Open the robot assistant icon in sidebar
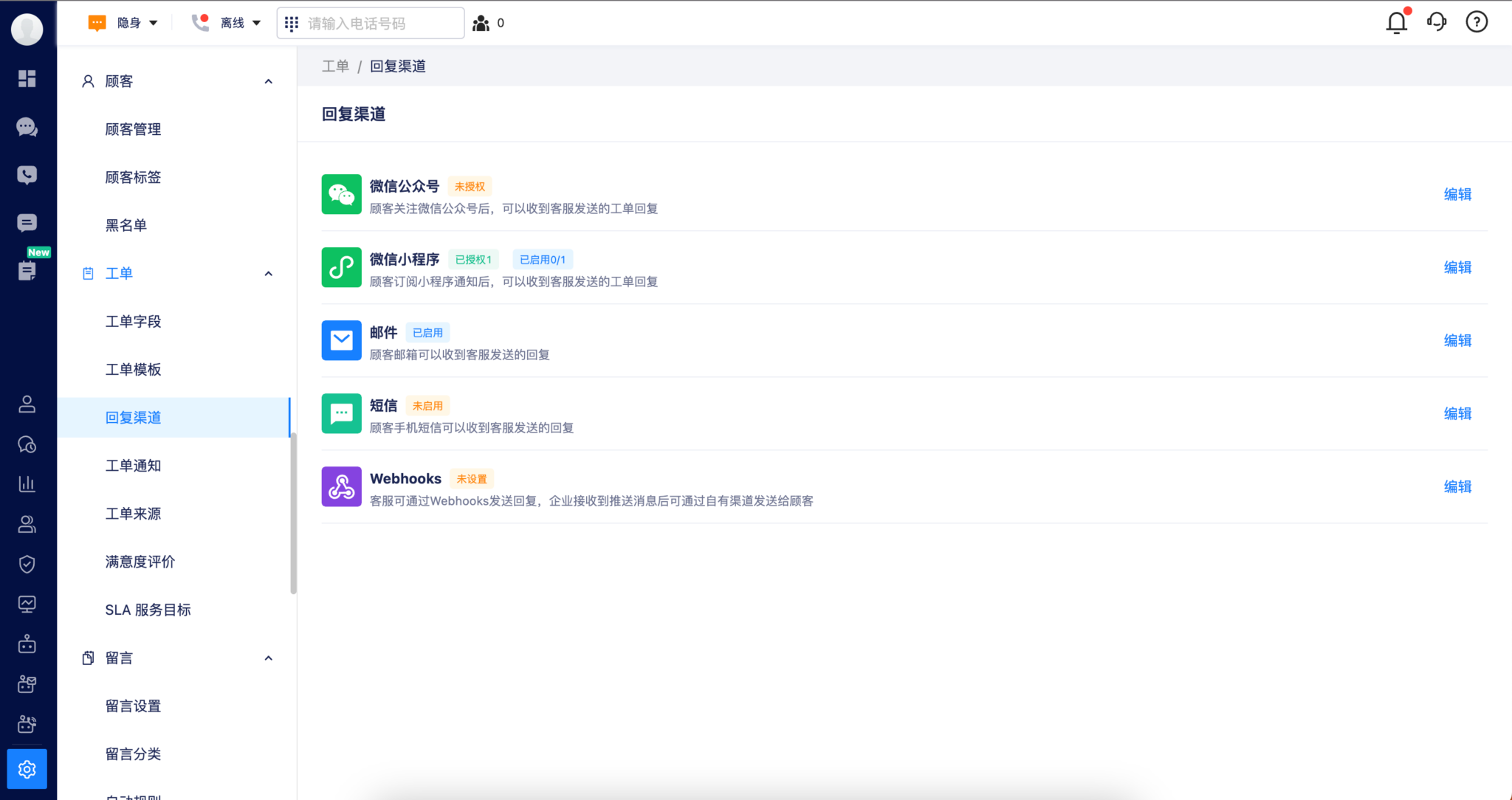 (x=27, y=644)
